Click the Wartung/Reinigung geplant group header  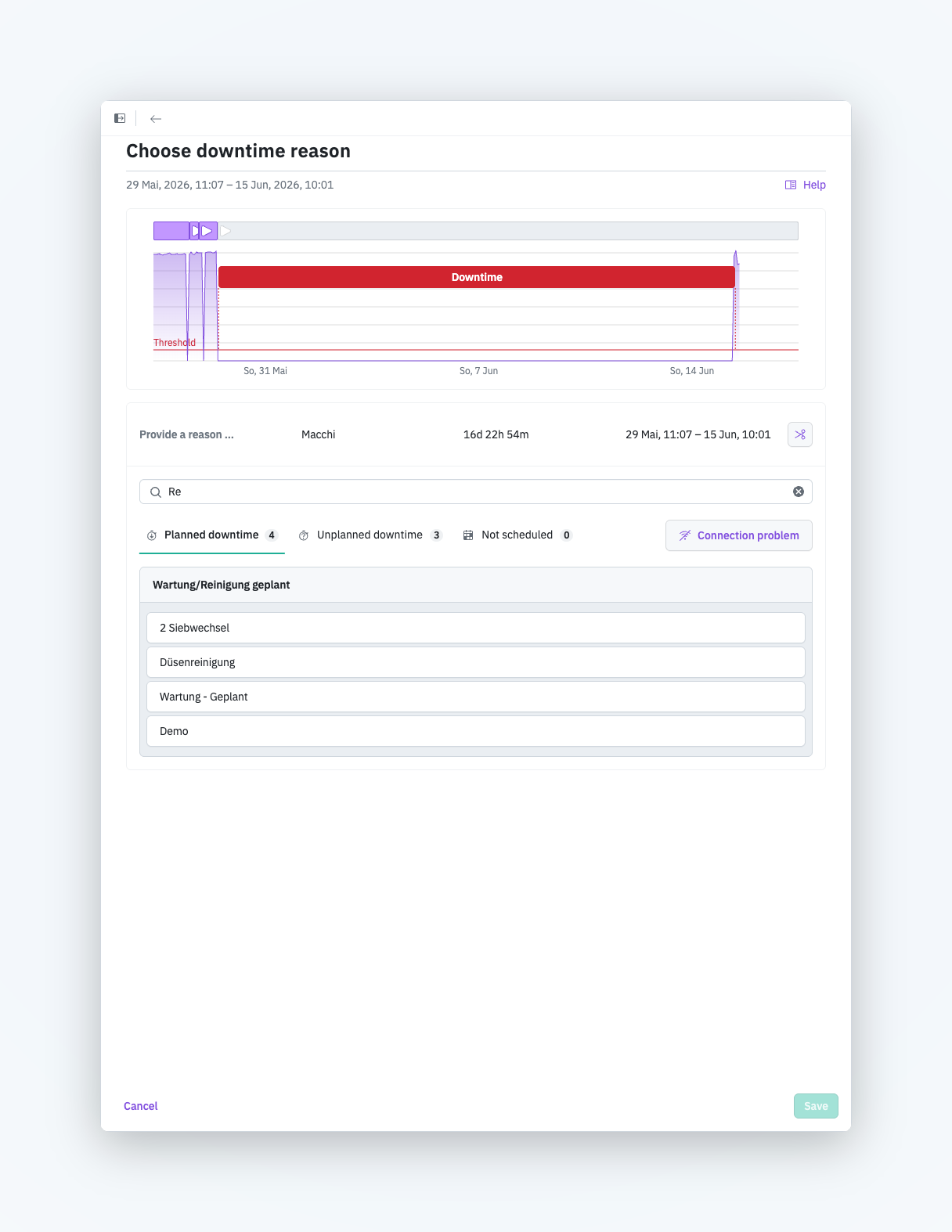point(476,585)
